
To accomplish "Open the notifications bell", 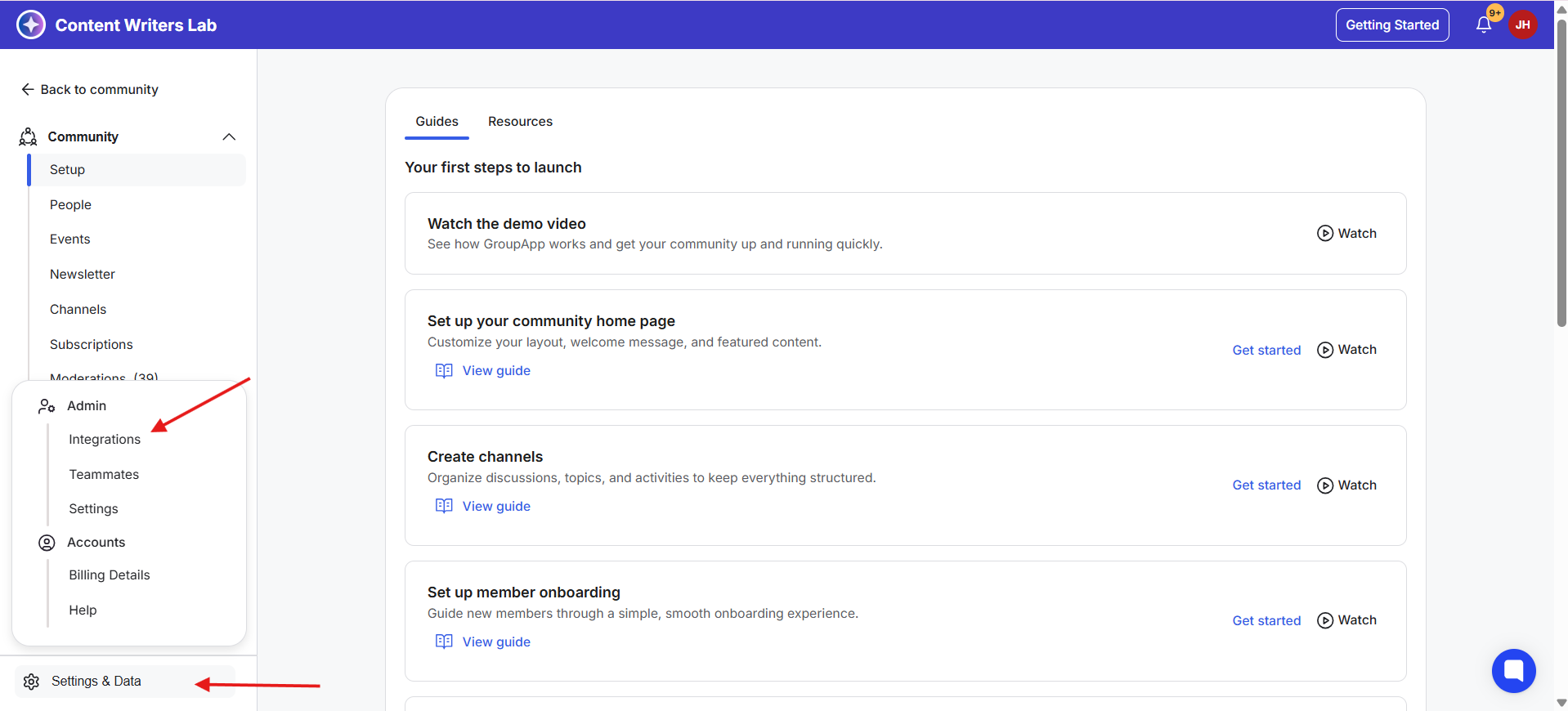I will tap(1484, 25).
